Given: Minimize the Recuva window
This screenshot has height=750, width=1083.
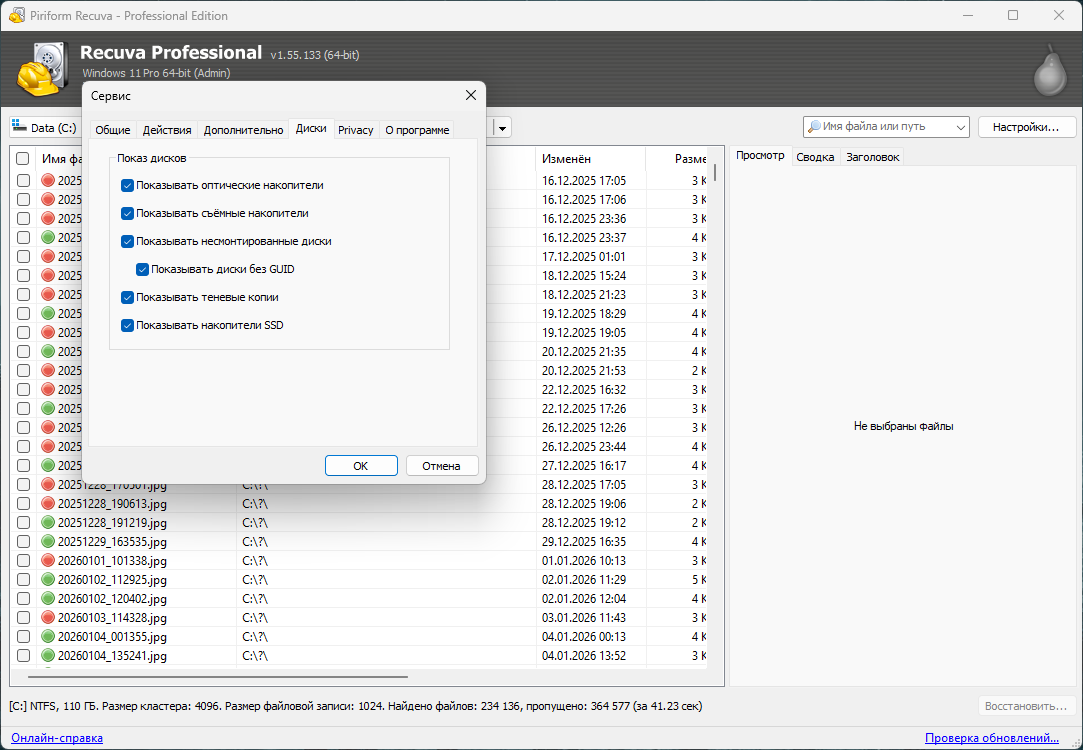Looking at the screenshot, I should click(968, 15).
